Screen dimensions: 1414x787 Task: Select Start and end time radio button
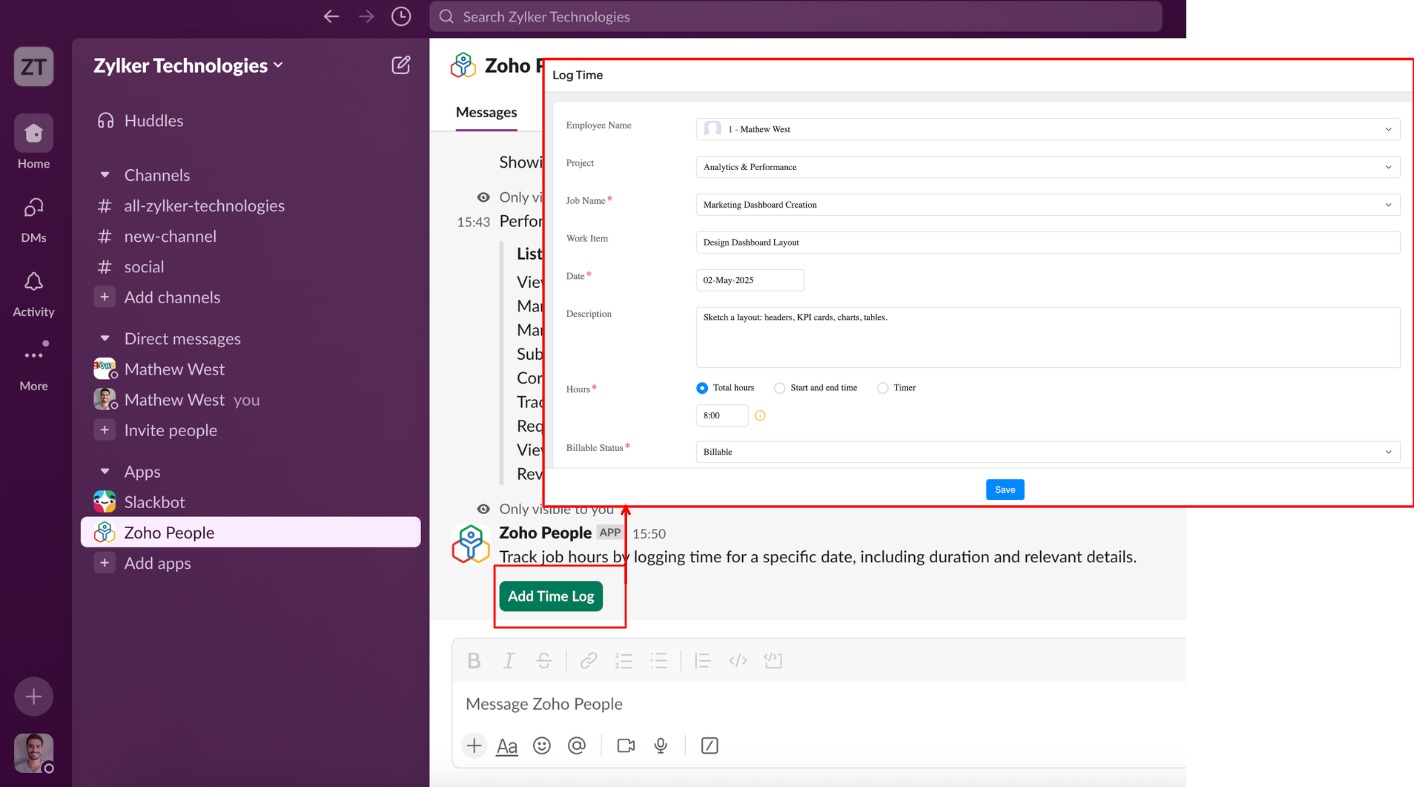tap(780, 388)
